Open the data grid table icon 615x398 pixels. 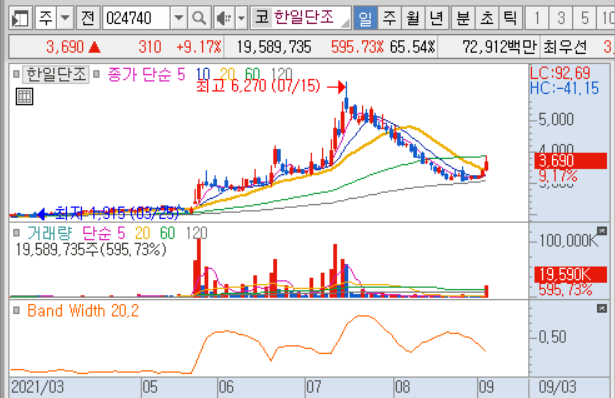click(x=24, y=96)
